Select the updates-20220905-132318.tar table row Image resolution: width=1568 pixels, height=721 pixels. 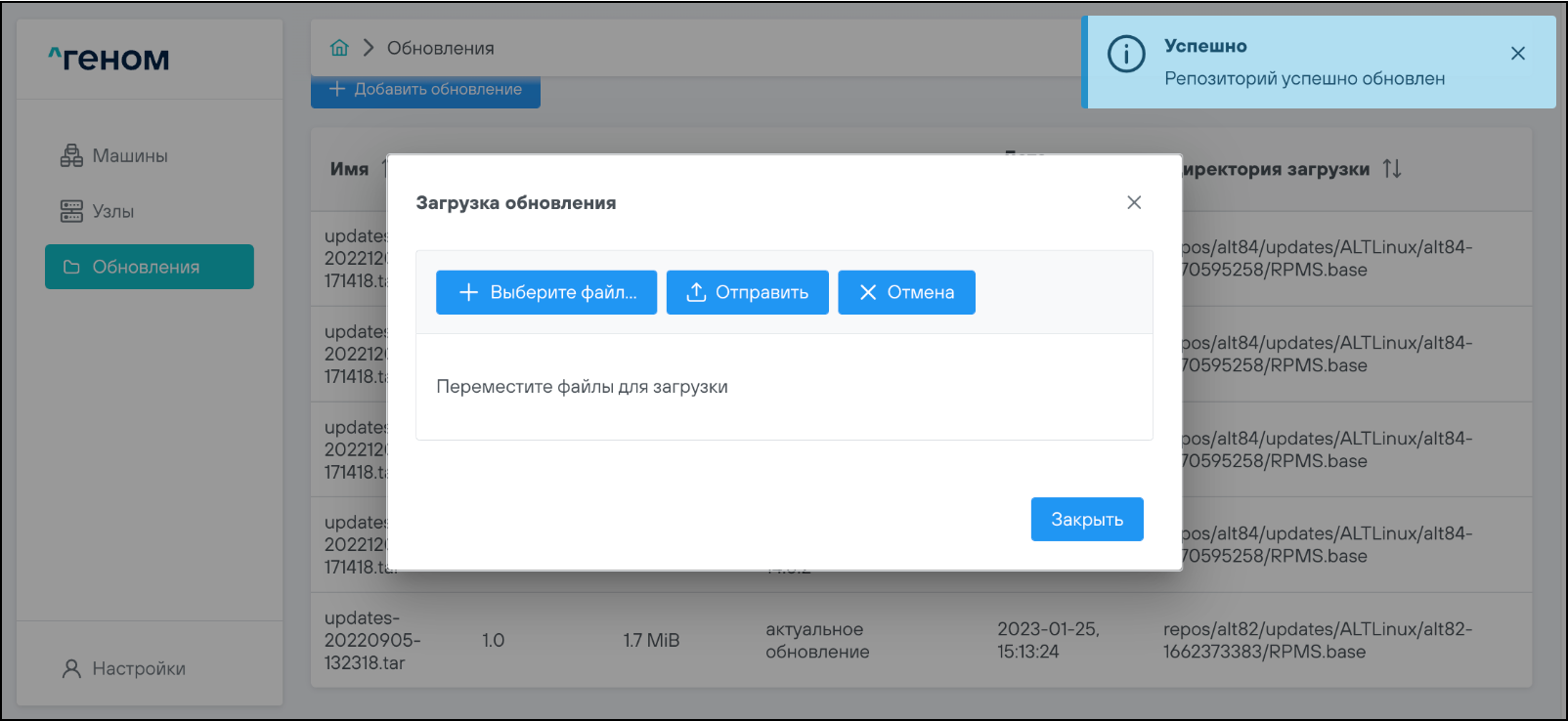919,640
